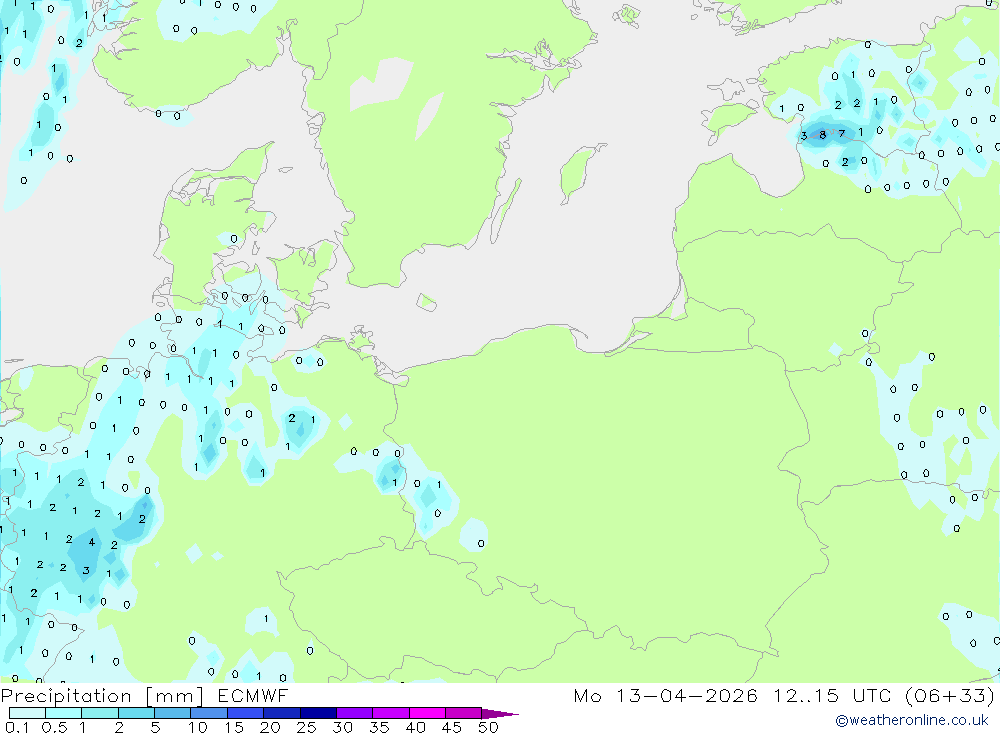
Task: Click the precipitation value '4' on the map
Action: click(92, 542)
